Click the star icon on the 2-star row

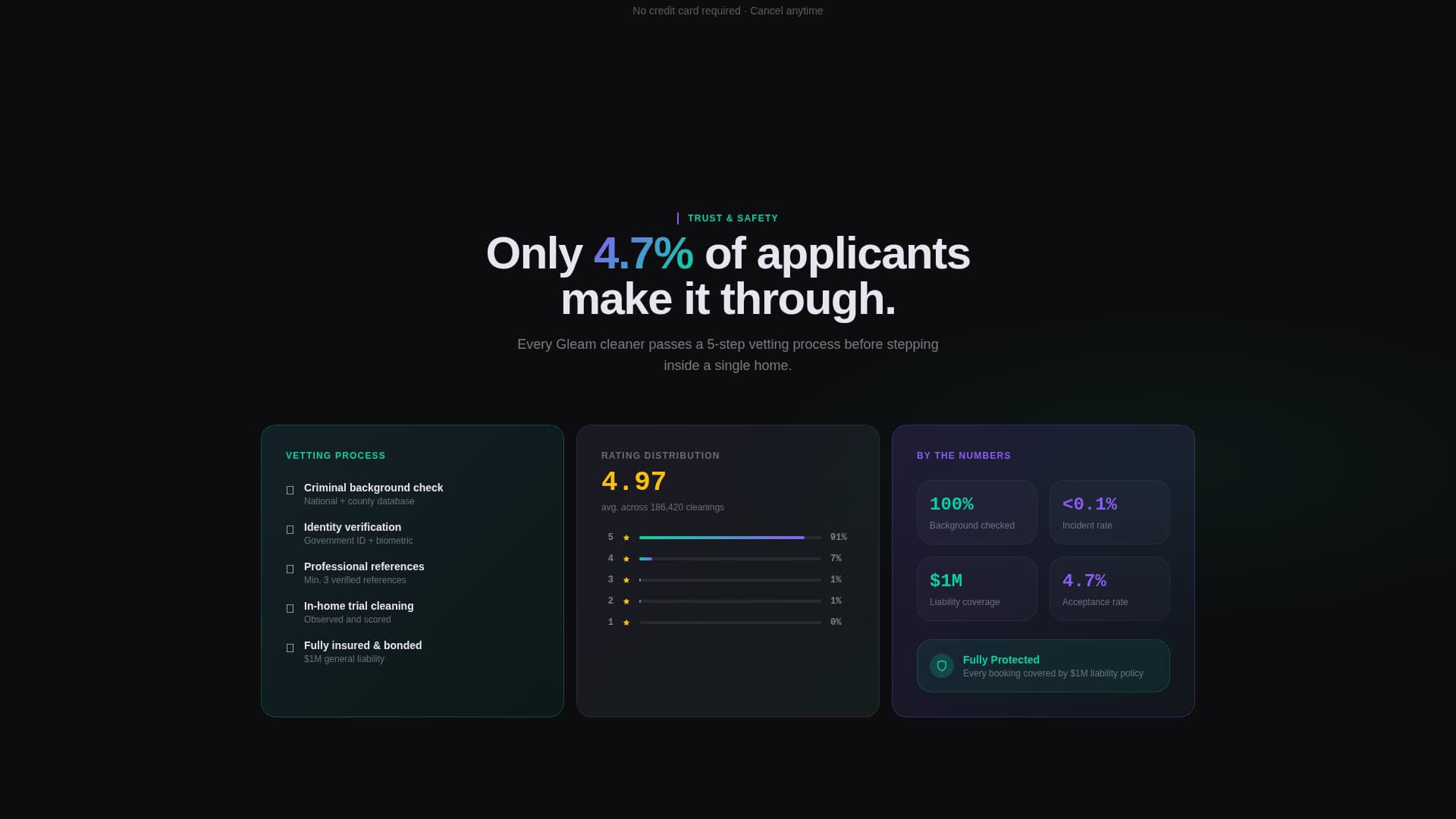click(626, 601)
